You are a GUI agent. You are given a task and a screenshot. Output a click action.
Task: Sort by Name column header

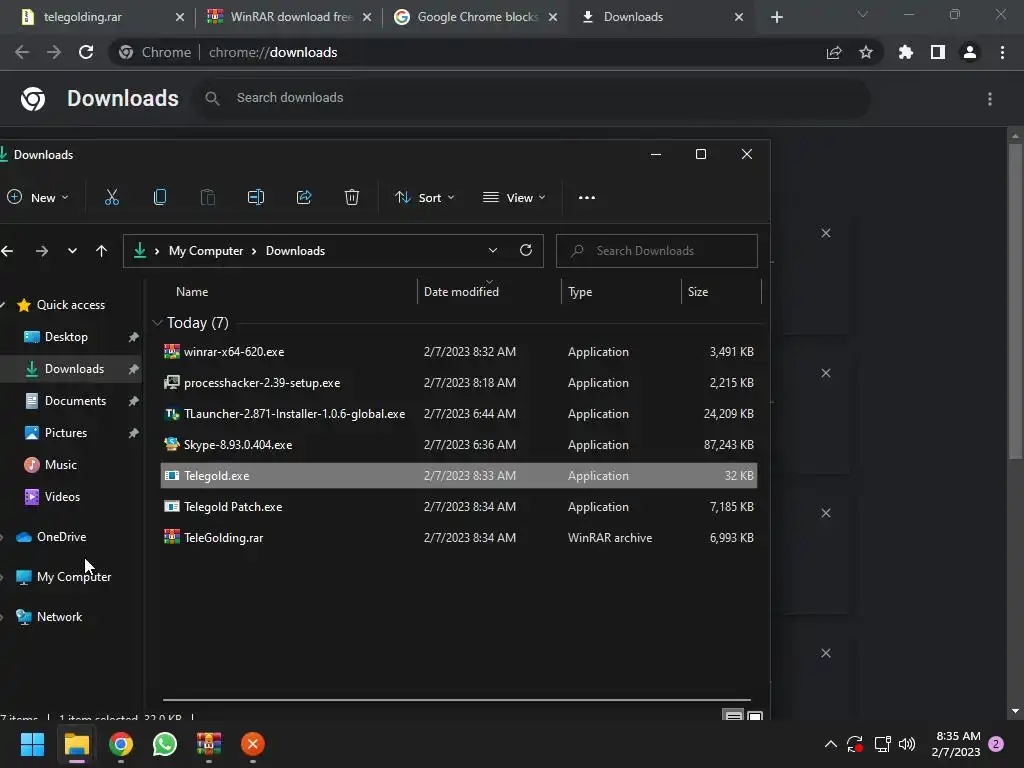tap(192, 292)
